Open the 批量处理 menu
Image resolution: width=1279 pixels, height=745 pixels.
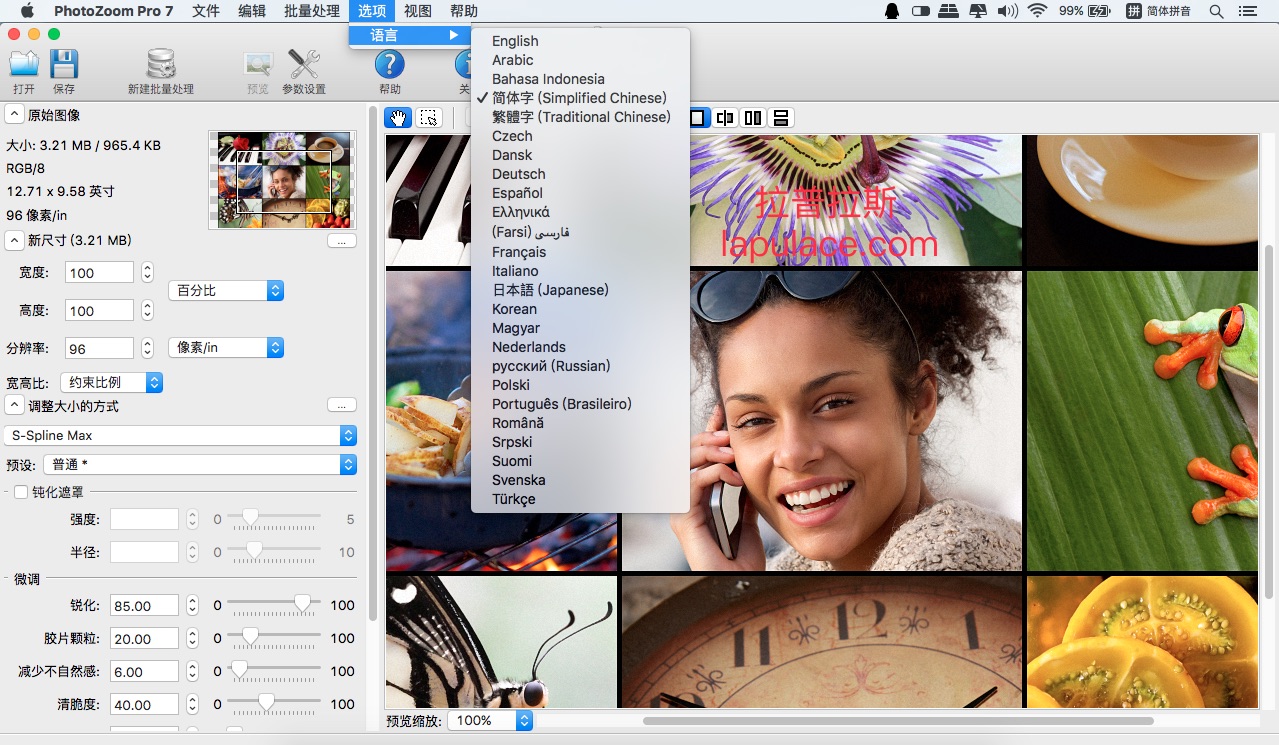click(x=311, y=11)
